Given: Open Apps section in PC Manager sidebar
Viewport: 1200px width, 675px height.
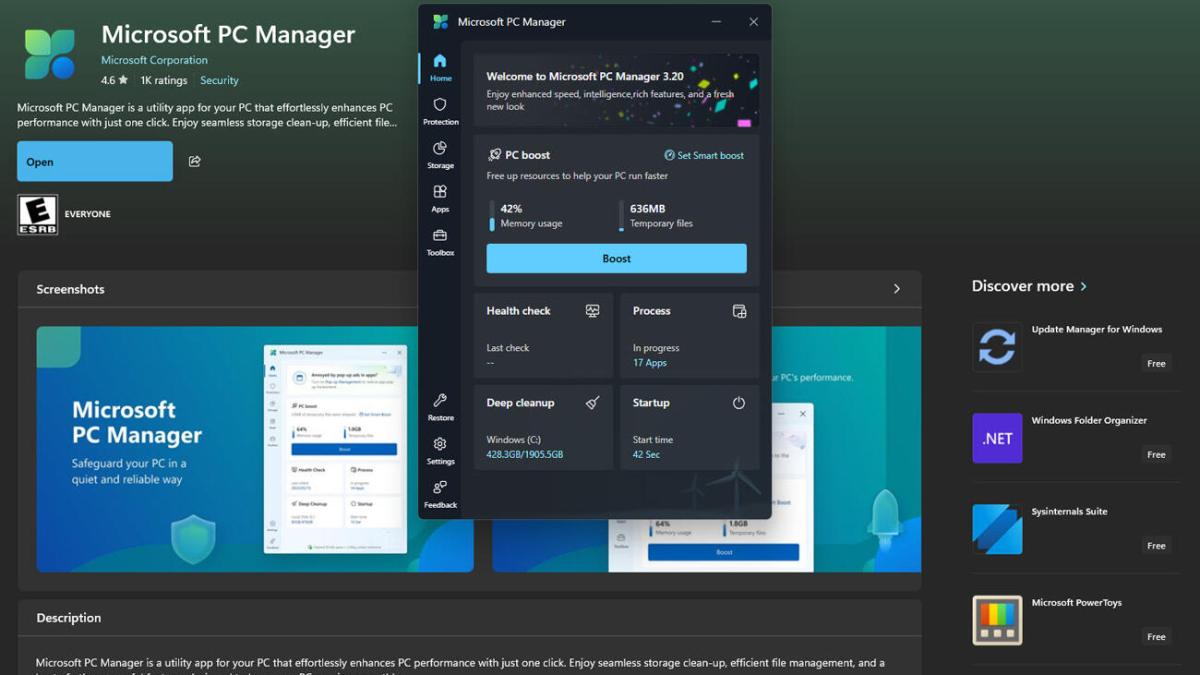Looking at the screenshot, I should [x=440, y=198].
